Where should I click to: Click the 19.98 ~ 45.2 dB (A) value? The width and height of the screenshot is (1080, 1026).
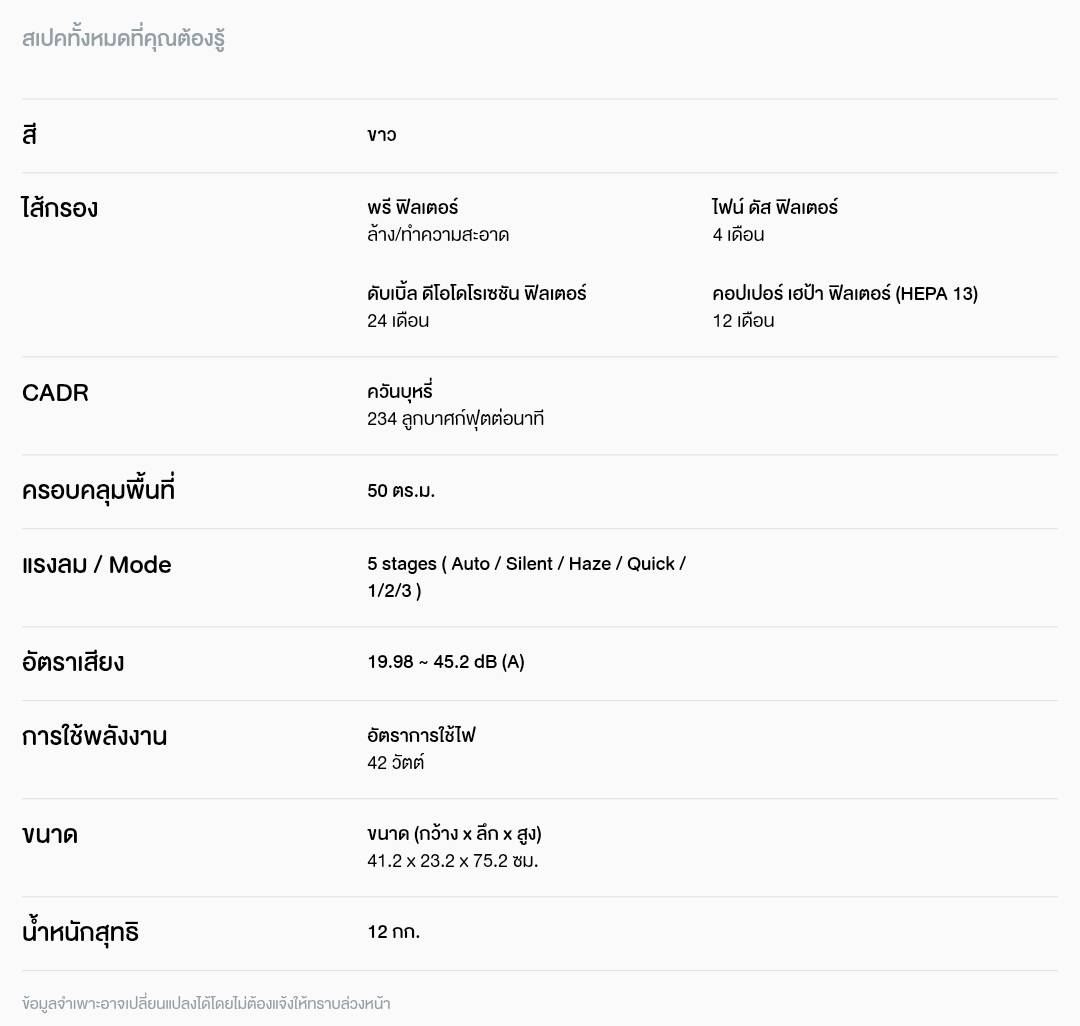(x=445, y=662)
